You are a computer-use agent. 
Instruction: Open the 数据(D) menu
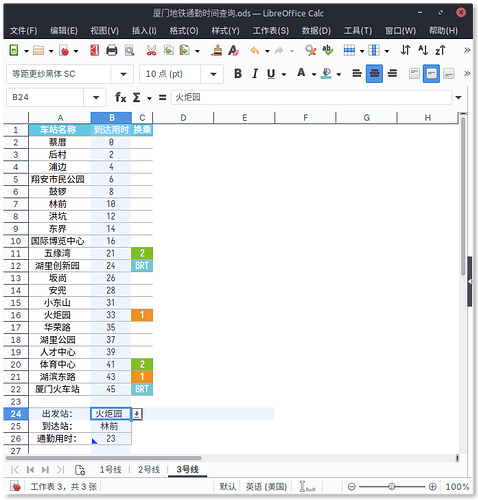pyautogui.click(x=316, y=31)
